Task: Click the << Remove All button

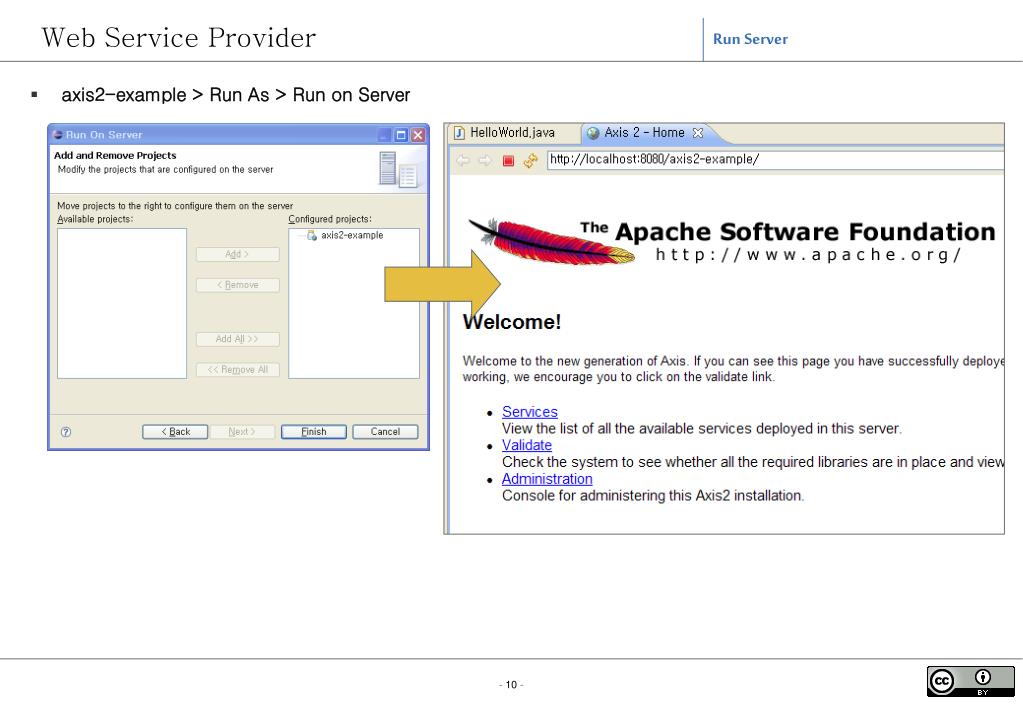Action: [x=237, y=370]
